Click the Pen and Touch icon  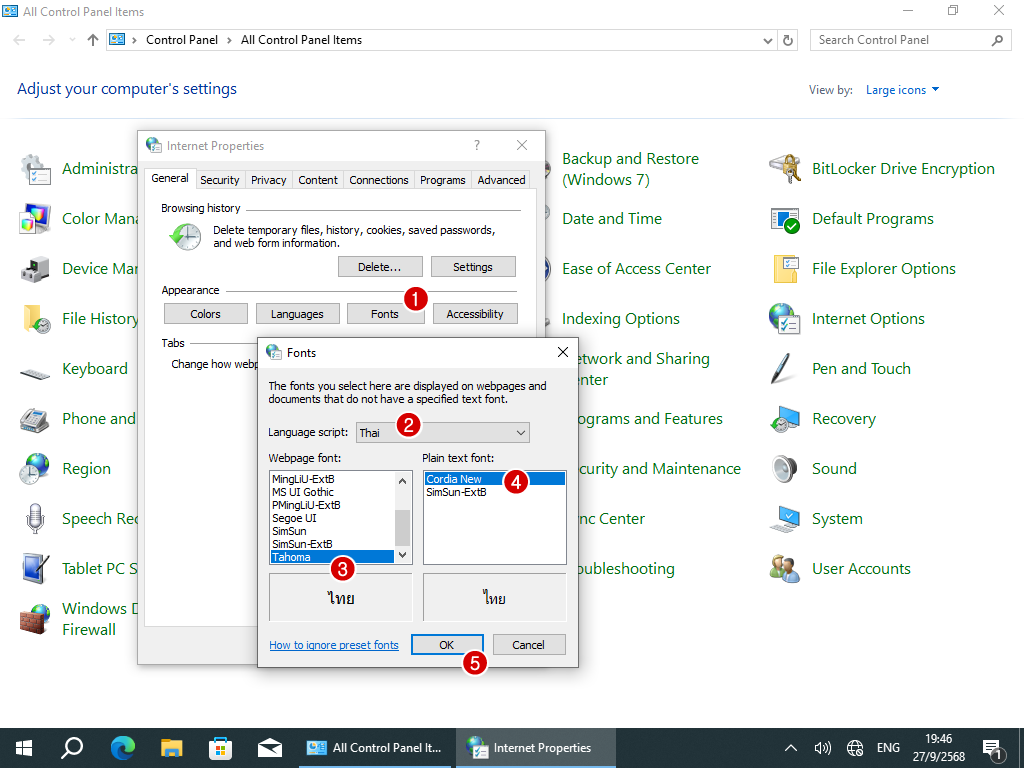pyautogui.click(x=785, y=369)
